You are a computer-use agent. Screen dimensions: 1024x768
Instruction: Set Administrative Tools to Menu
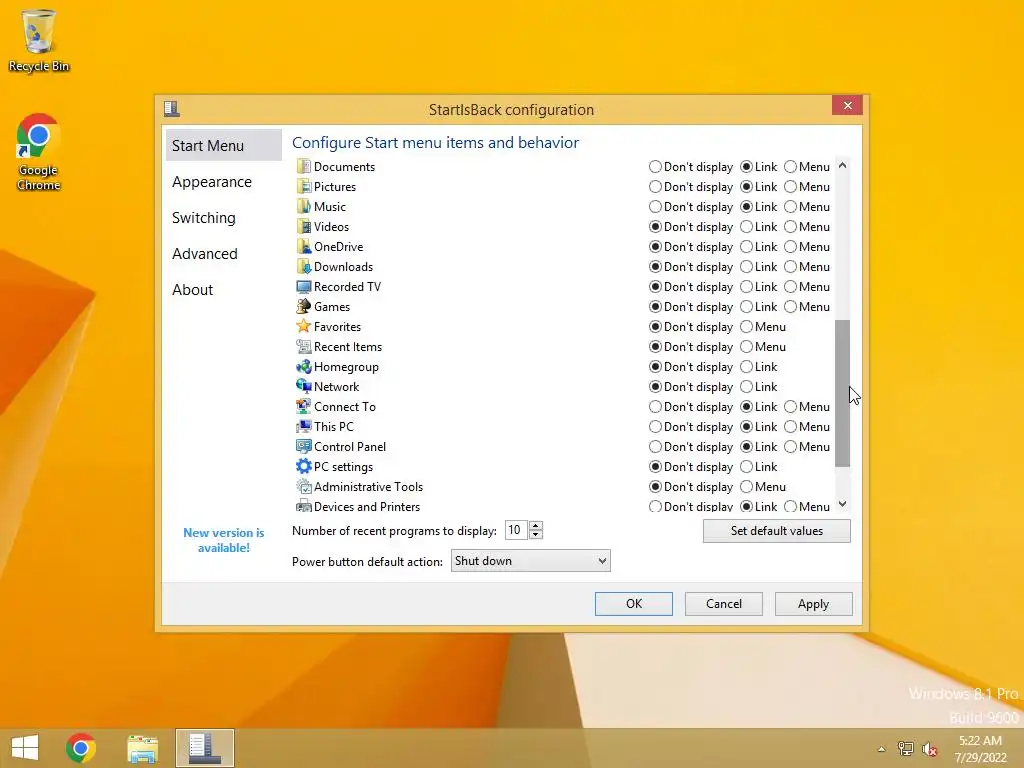pyautogui.click(x=746, y=487)
